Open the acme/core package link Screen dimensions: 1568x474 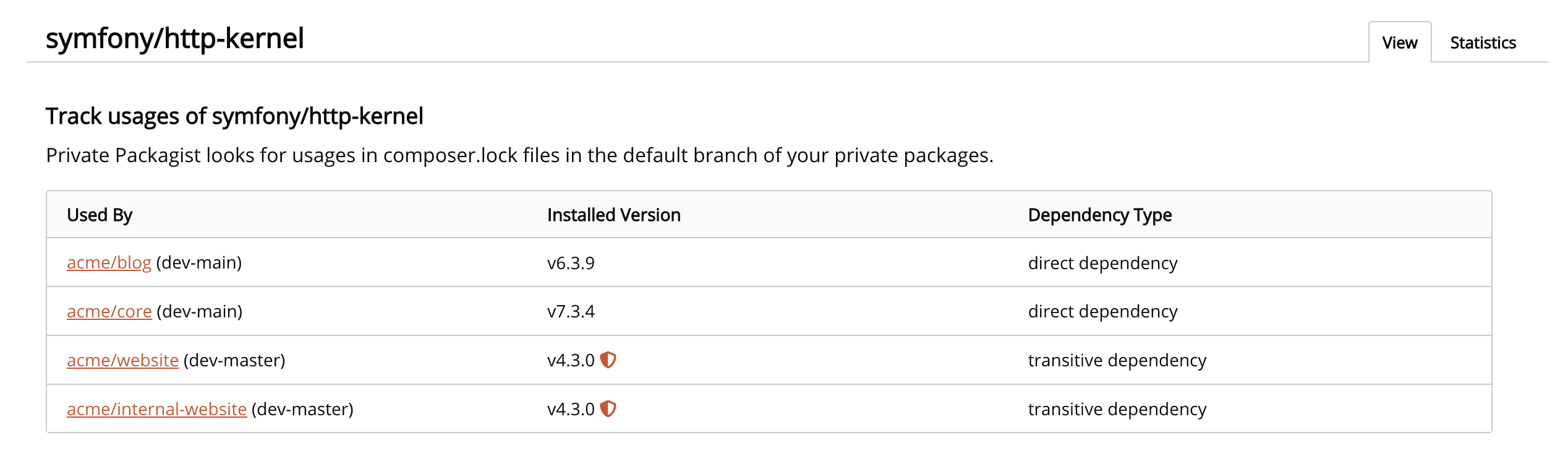tap(109, 311)
